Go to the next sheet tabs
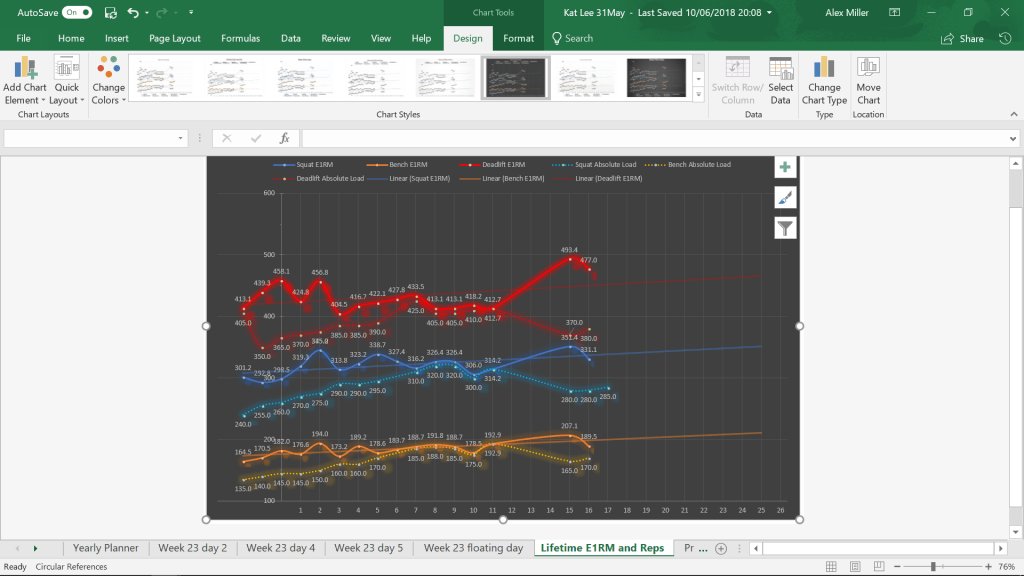Viewport: 1024px width, 576px height. [x=35, y=549]
